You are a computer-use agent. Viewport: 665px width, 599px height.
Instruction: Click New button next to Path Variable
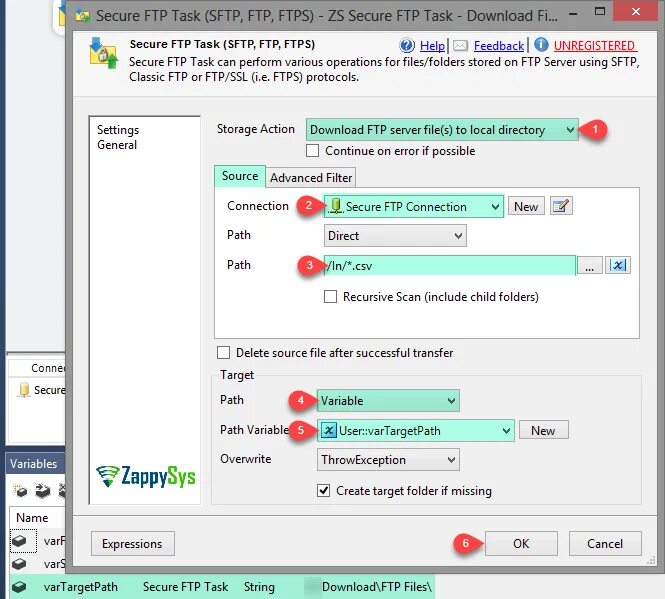click(543, 431)
